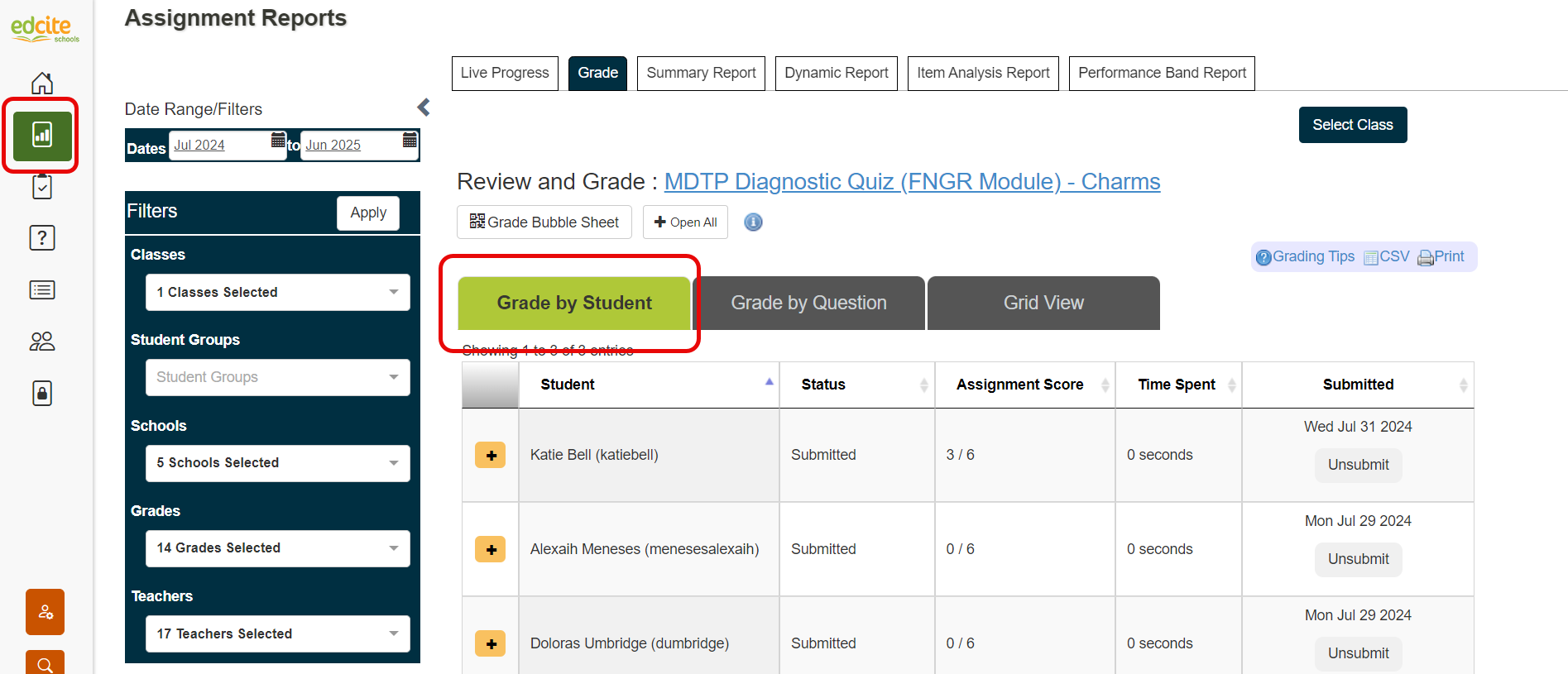This screenshot has width=1568, height=674.
Task: Switch to the Live Progress tab
Action: [x=505, y=74]
